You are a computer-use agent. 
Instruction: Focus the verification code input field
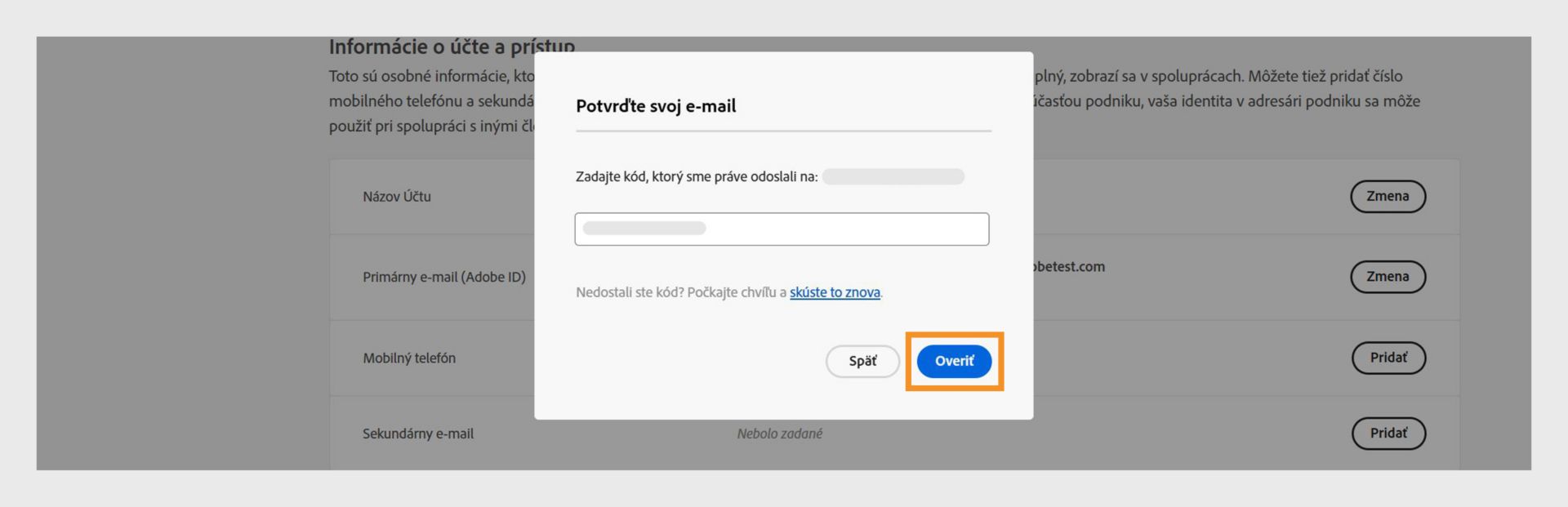tap(782, 229)
